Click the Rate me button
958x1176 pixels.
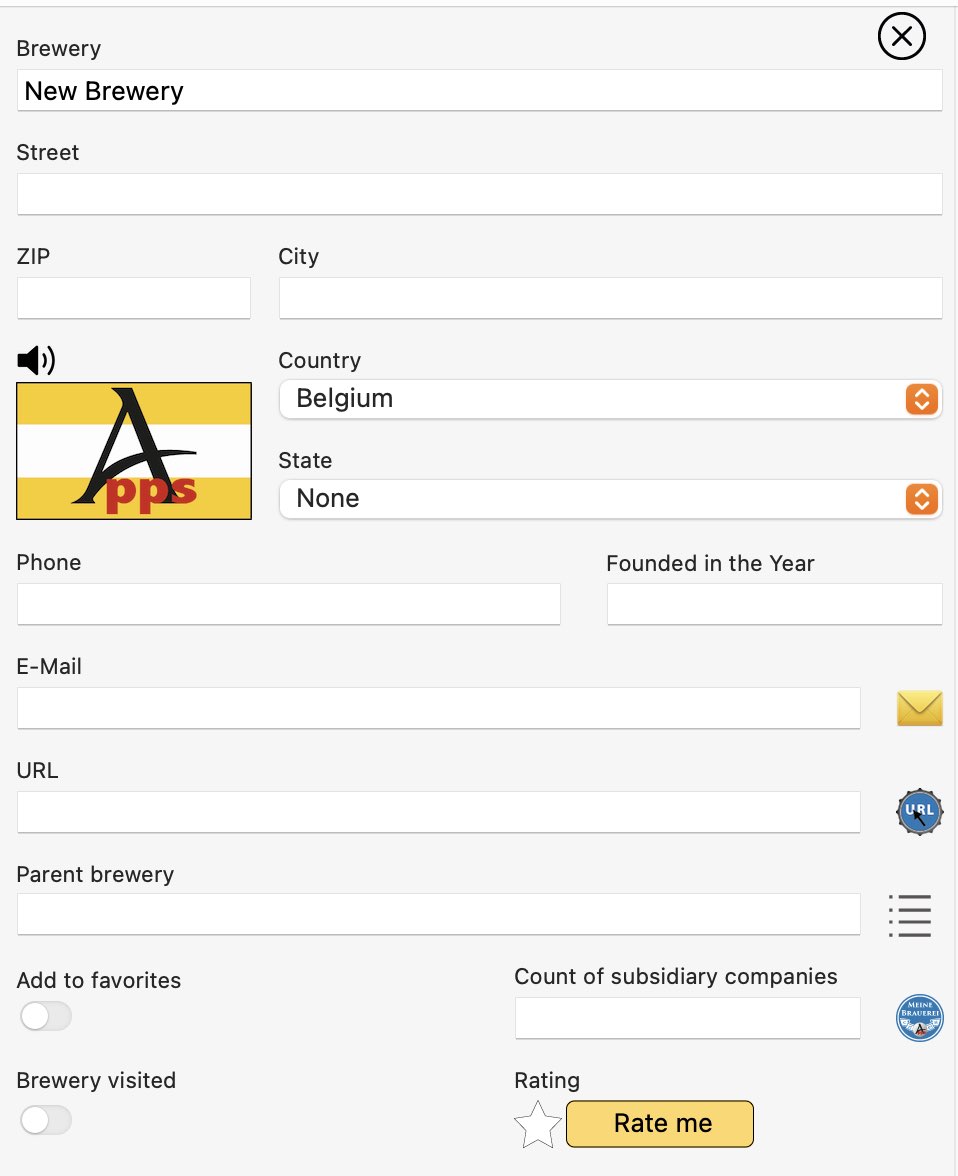tap(659, 1124)
